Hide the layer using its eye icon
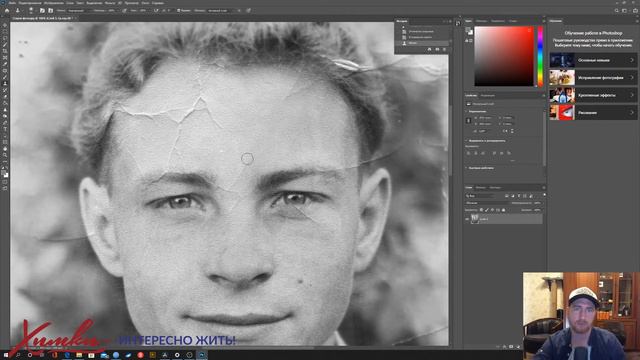Viewport: 640px width, 360px height. [467, 219]
